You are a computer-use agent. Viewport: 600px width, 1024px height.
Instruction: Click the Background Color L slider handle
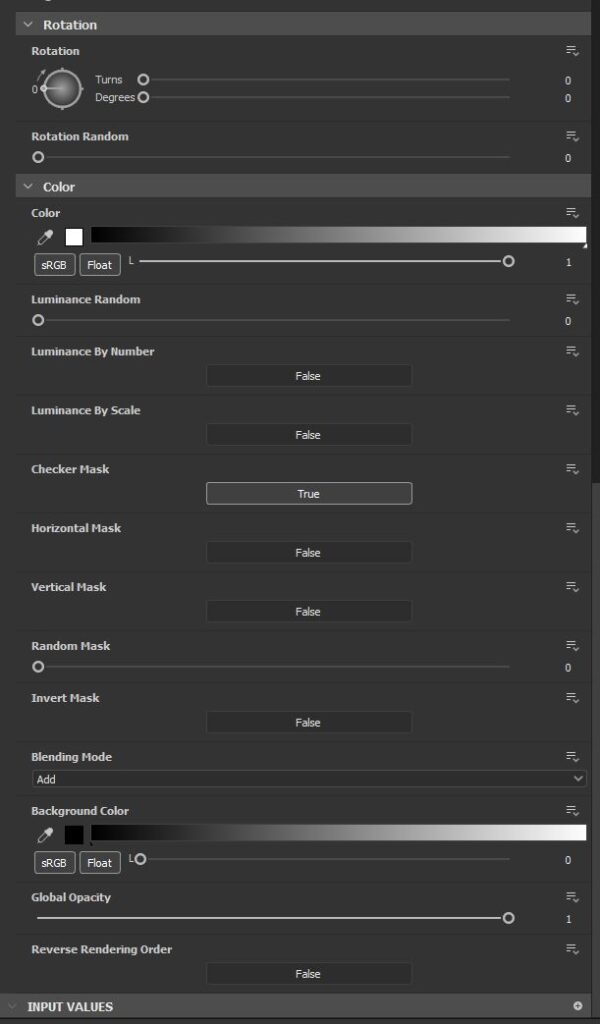(140, 859)
